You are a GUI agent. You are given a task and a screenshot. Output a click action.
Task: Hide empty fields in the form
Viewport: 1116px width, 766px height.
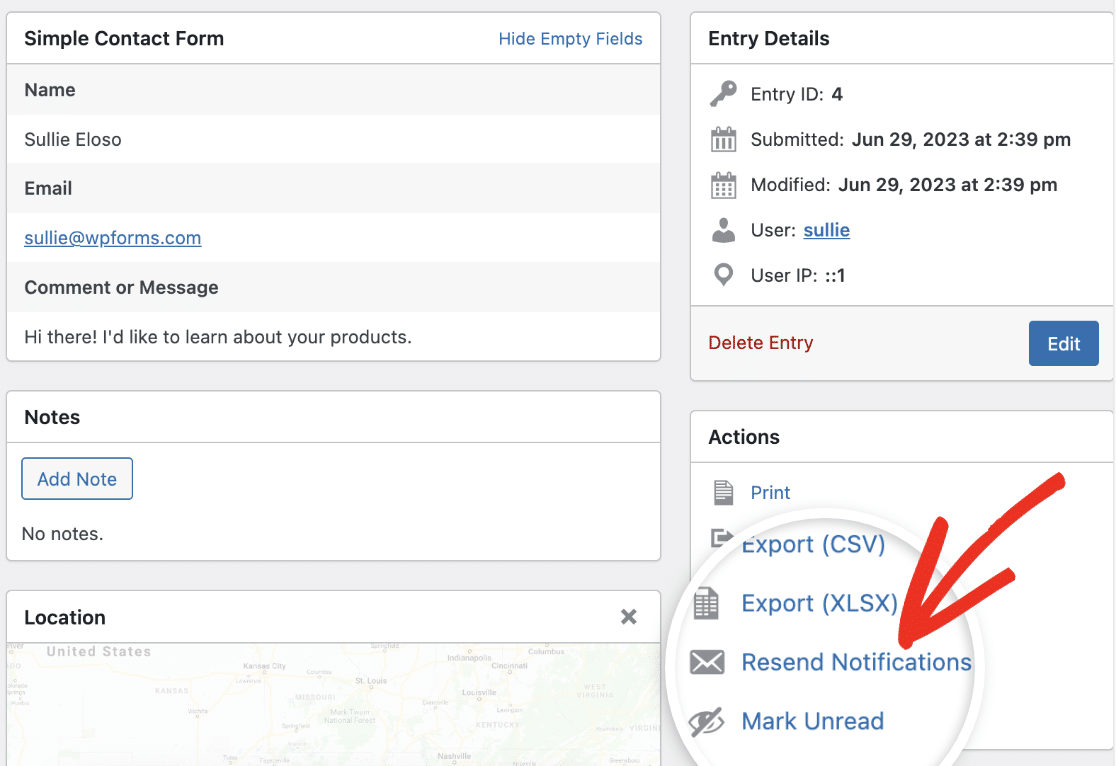point(570,39)
